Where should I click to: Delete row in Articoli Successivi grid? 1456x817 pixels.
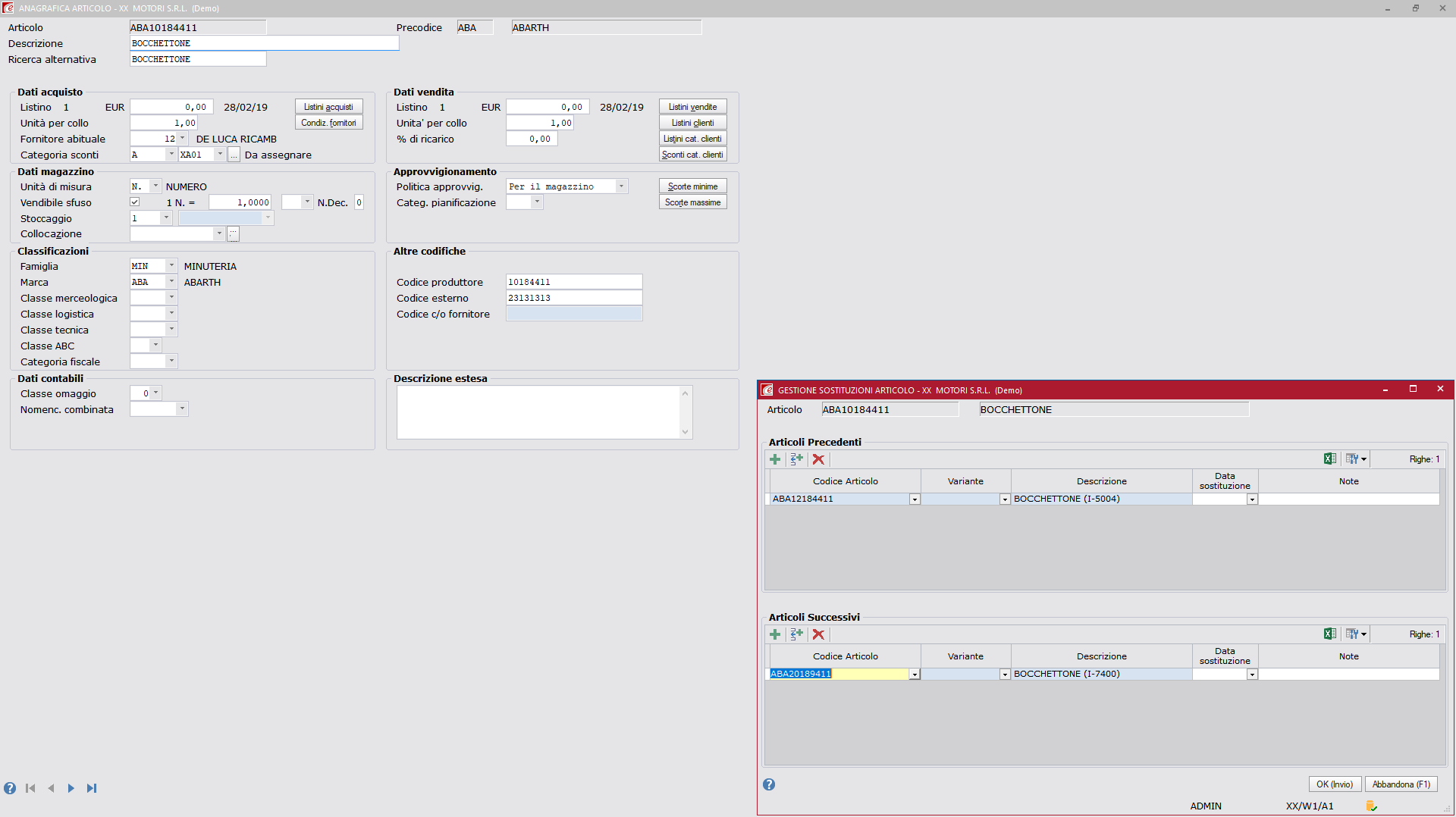(818, 634)
